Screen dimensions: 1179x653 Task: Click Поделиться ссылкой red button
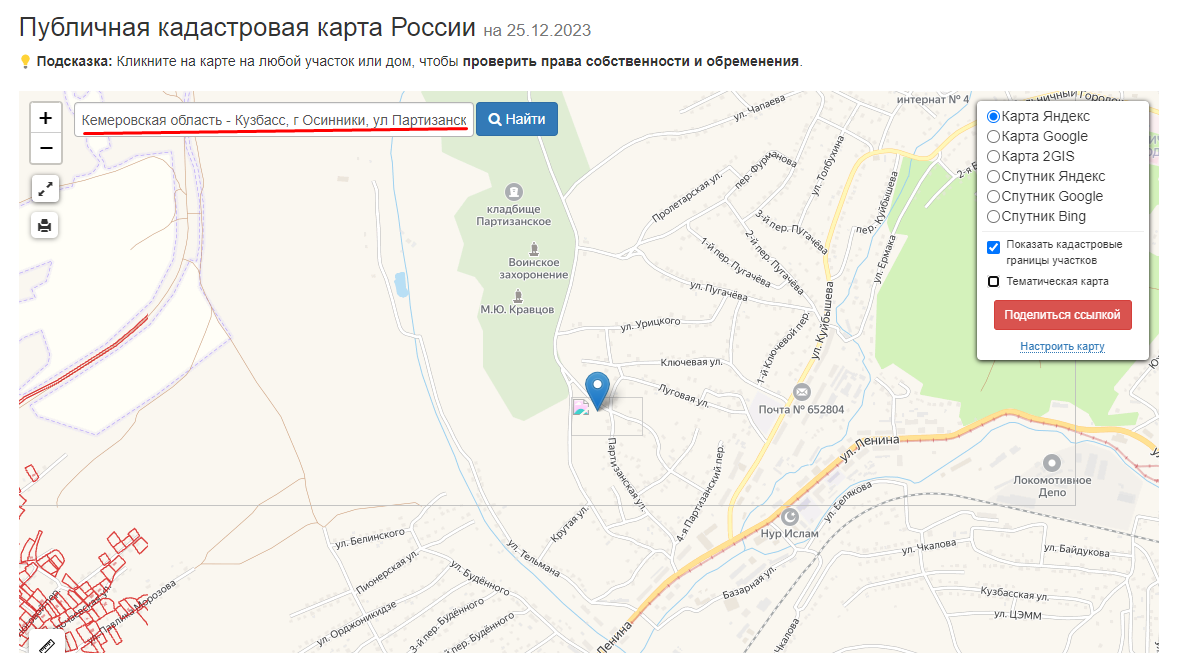pyautogui.click(x=1062, y=315)
